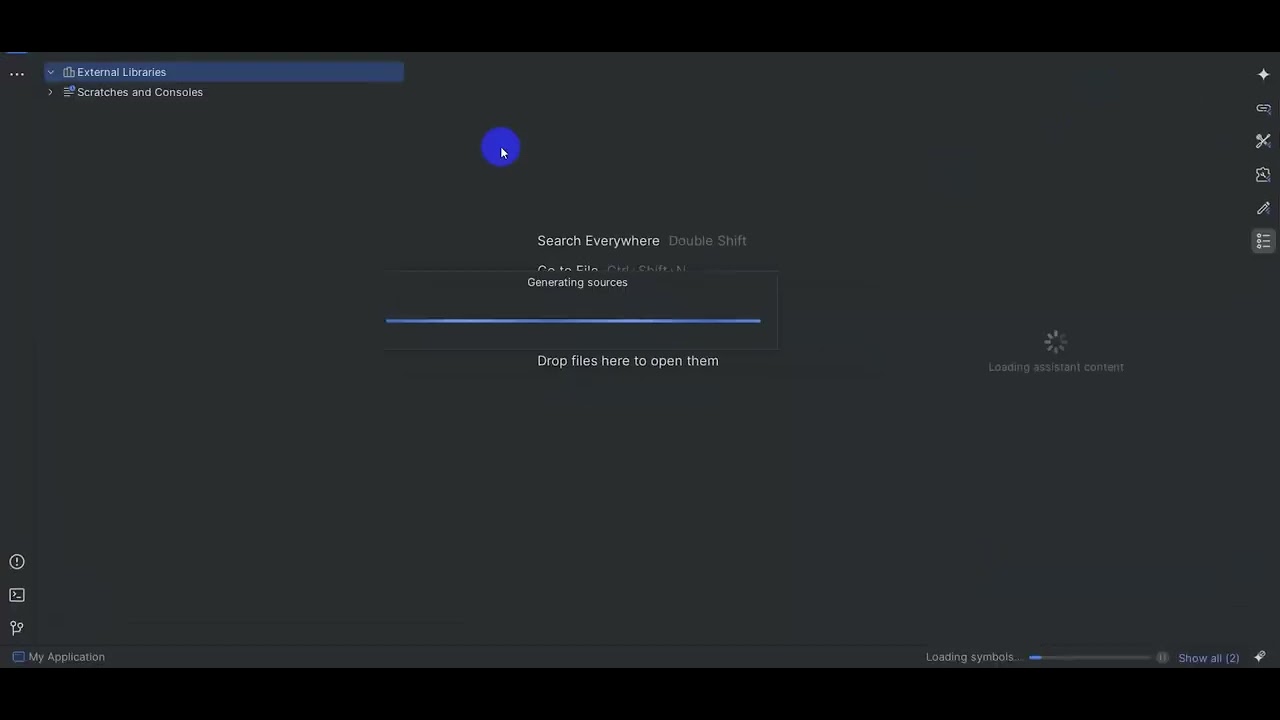1280x720 pixels.
Task: Click the Loading assistant content text
Action: click(x=1056, y=367)
